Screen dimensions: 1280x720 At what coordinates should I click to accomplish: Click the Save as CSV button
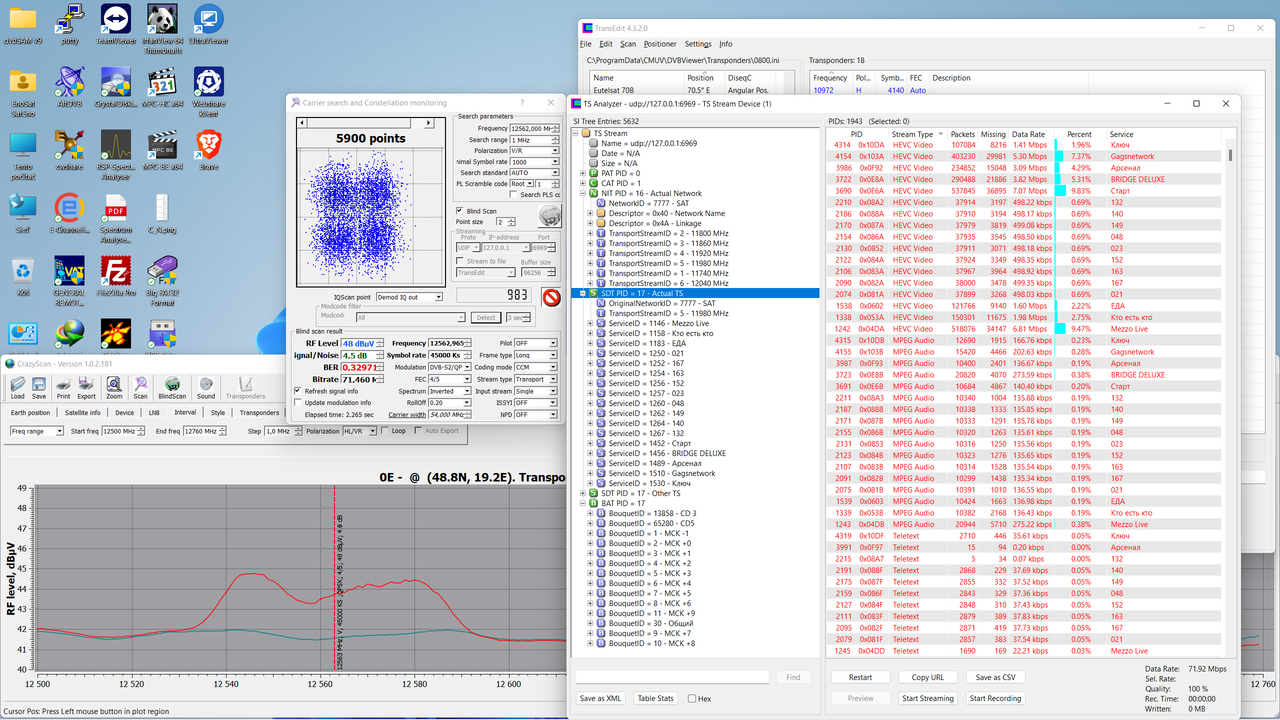click(x=995, y=677)
